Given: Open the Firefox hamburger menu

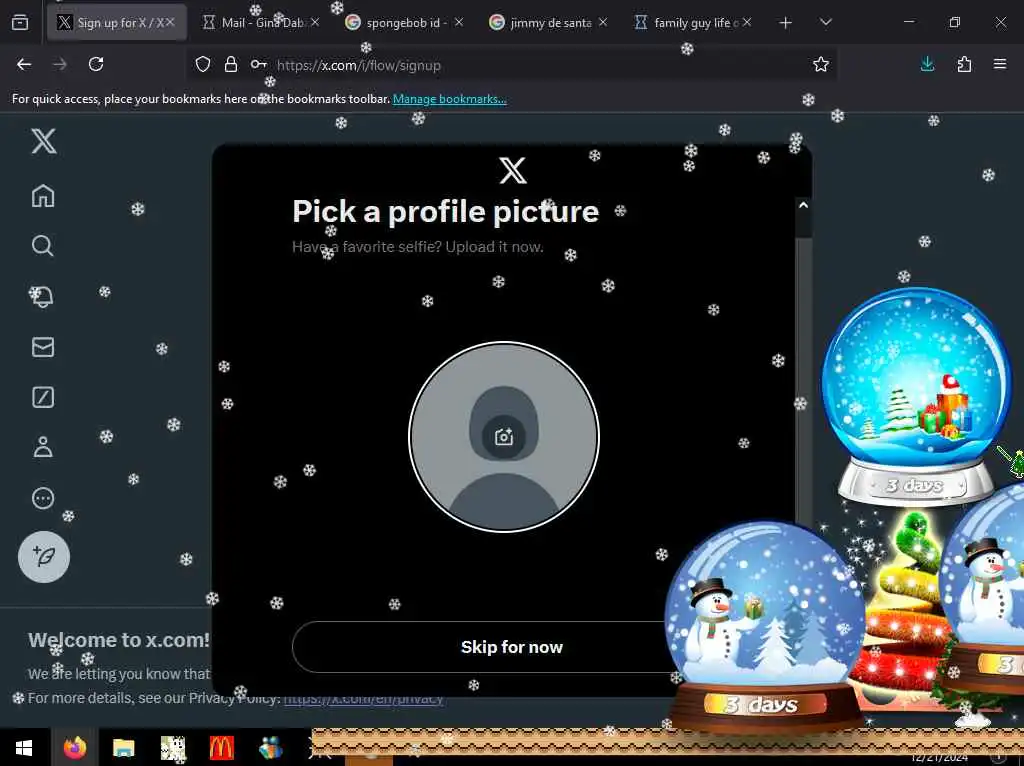Looking at the screenshot, I should coord(1000,64).
